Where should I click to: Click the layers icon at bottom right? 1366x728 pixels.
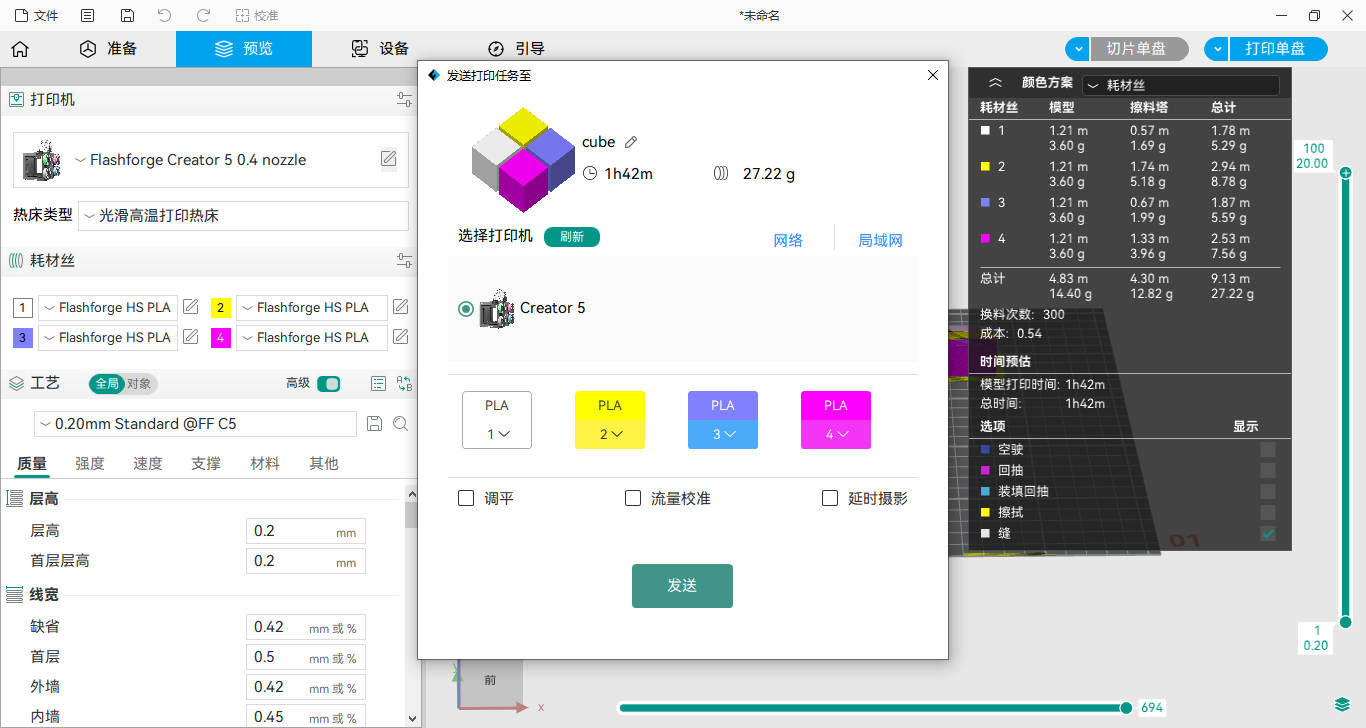coord(1342,705)
